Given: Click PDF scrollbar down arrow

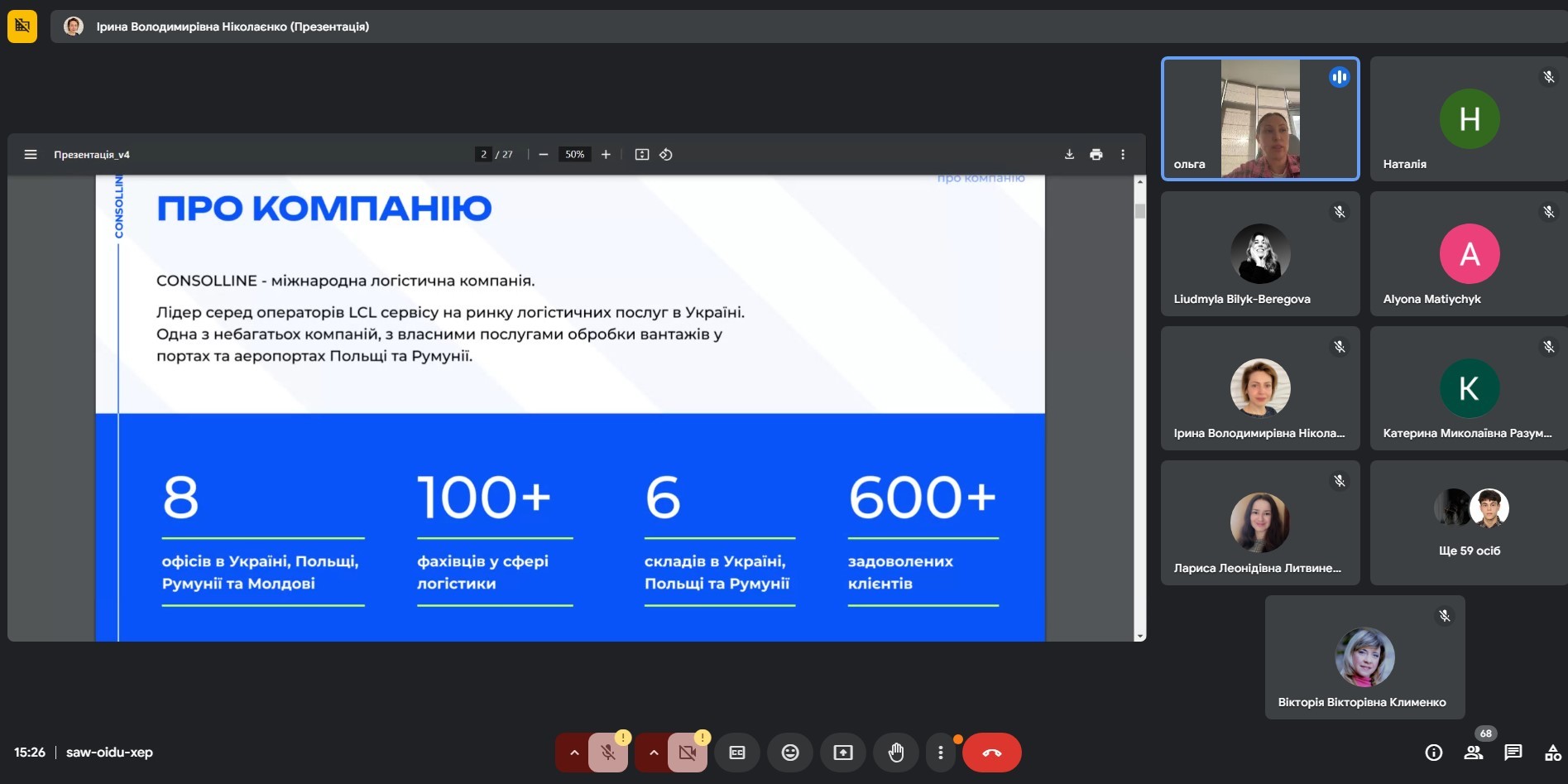Looking at the screenshot, I should 1140,636.
